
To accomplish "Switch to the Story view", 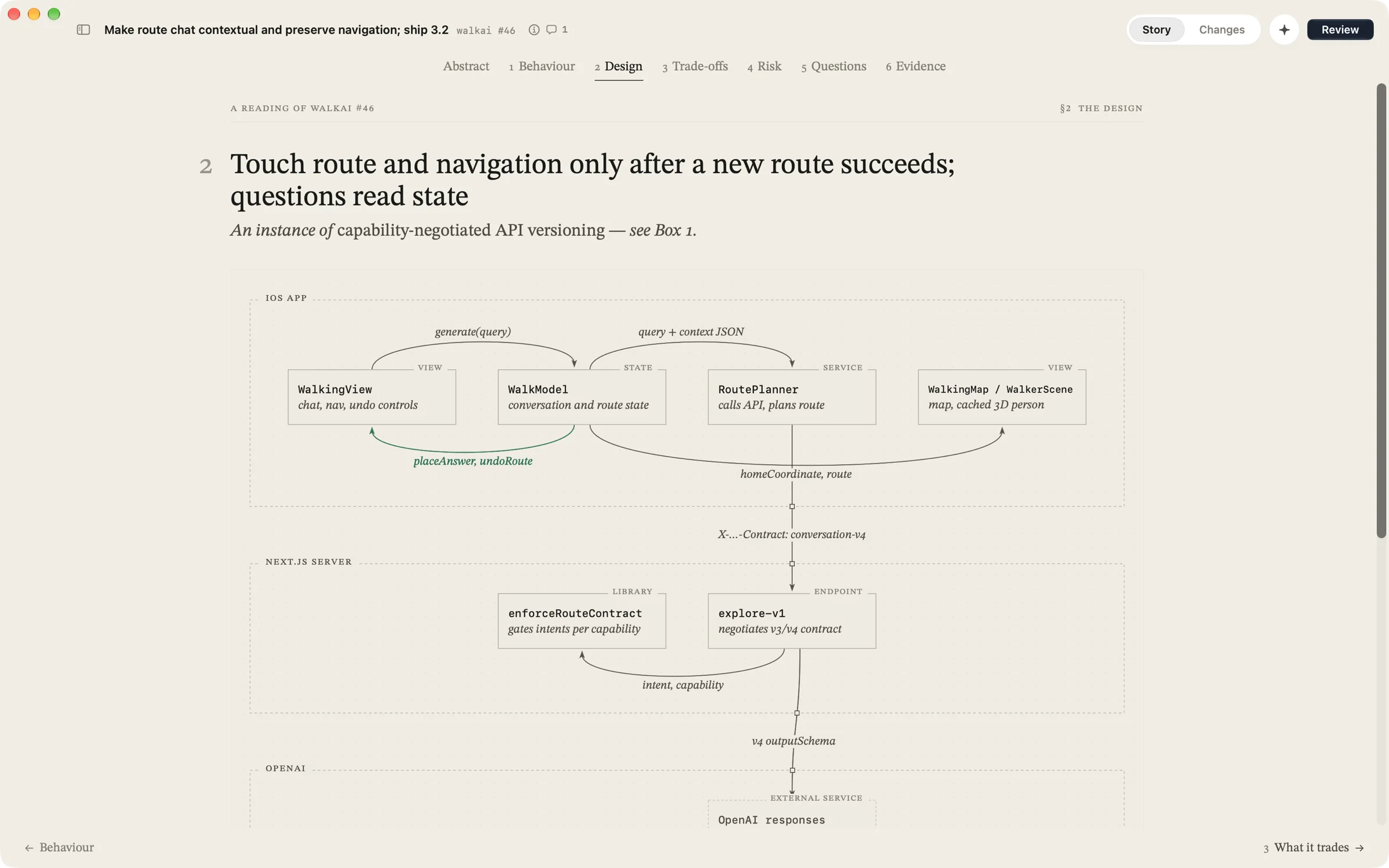I will (1156, 30).
